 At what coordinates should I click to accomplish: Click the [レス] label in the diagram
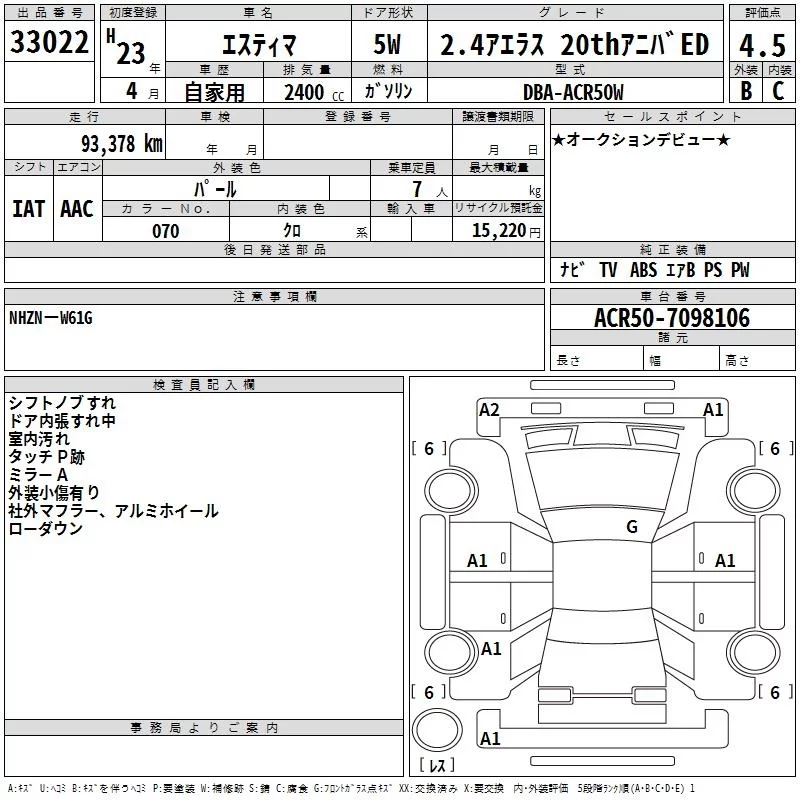tap(437, 765)
